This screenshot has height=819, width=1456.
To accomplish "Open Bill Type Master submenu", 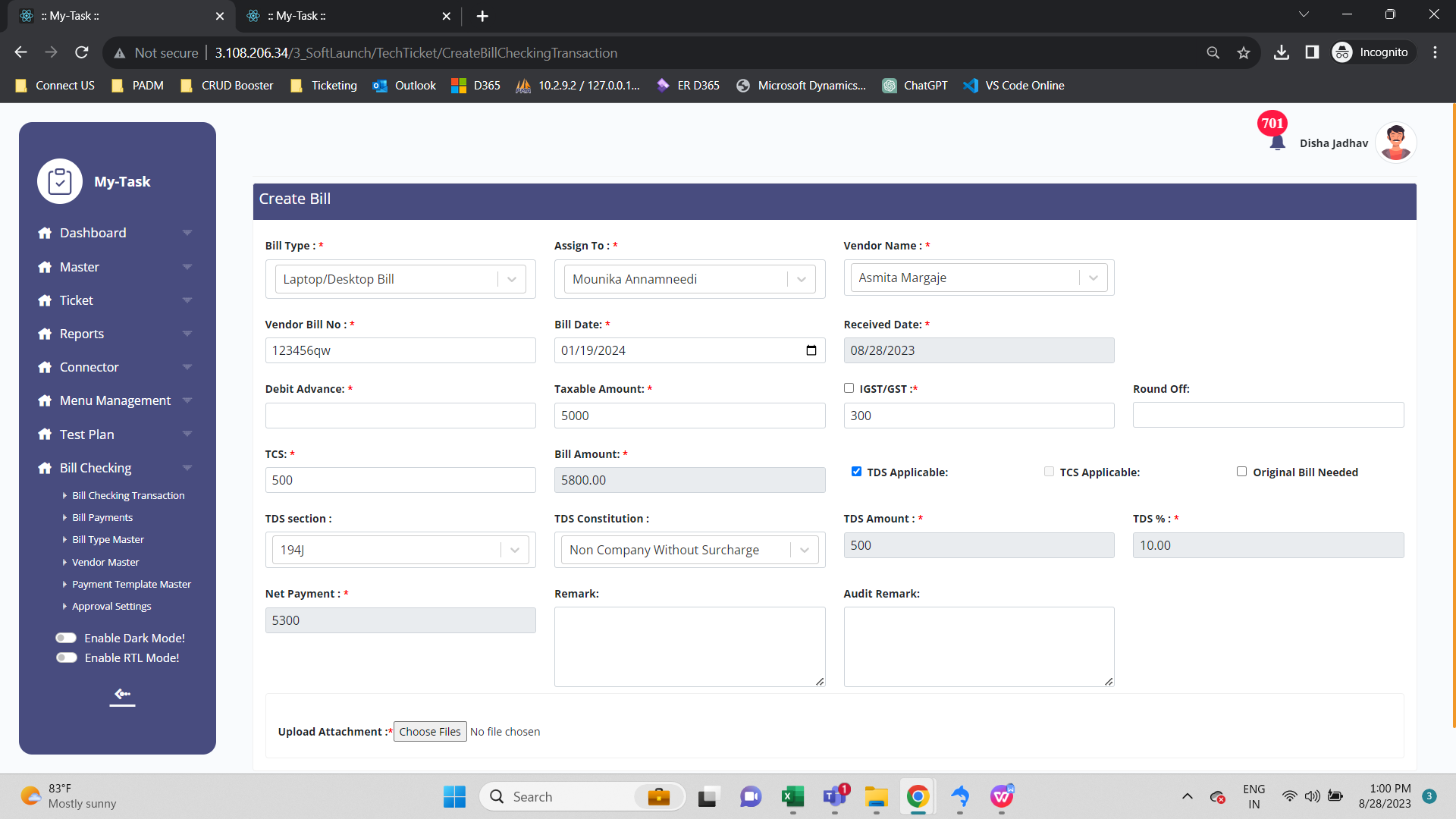I will click(x=108, y=539).
